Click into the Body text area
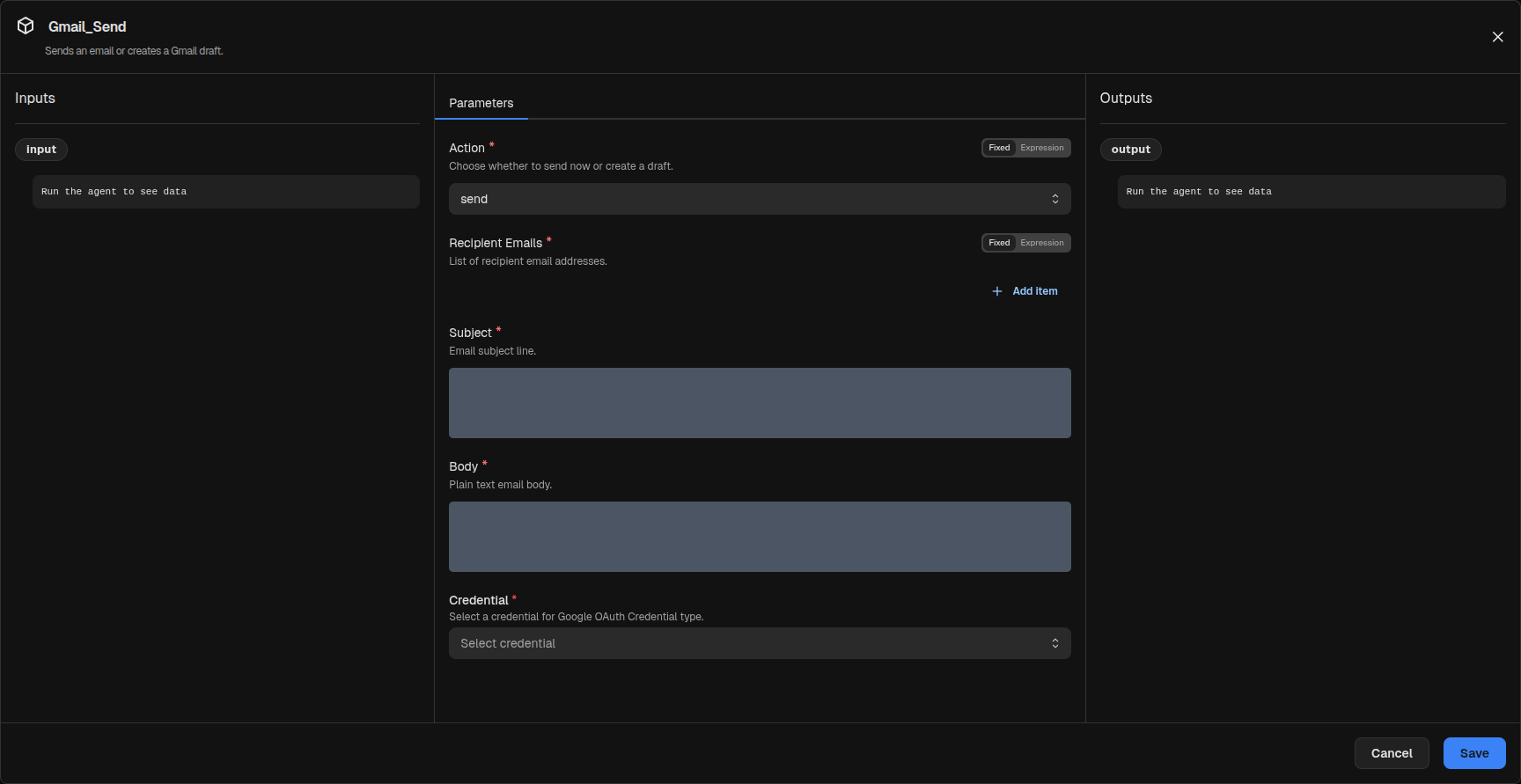Viewport: 1521px width, 784px height. (x=760, y=537)
